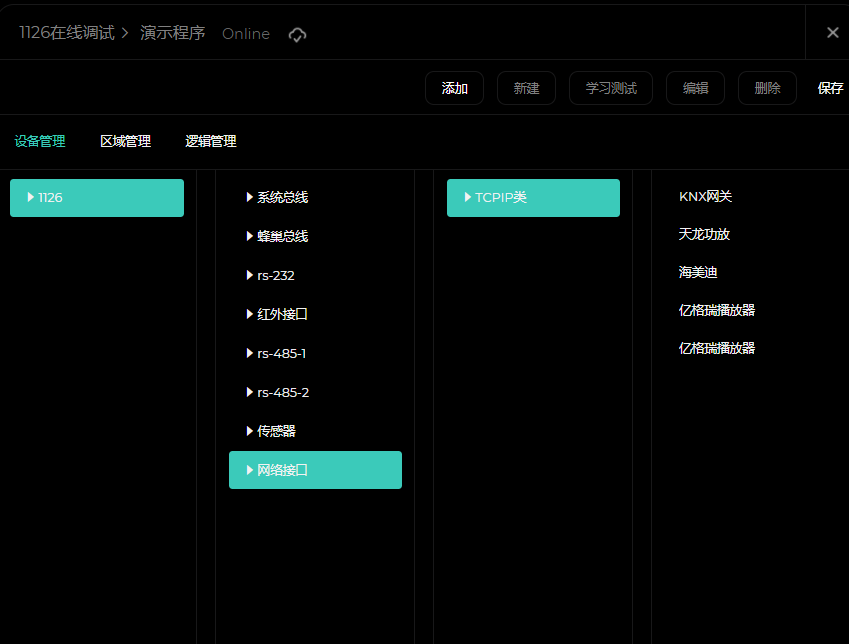Collapse the 网络接口 highlighted item
849x644 pixels.
tap(250, 470)
